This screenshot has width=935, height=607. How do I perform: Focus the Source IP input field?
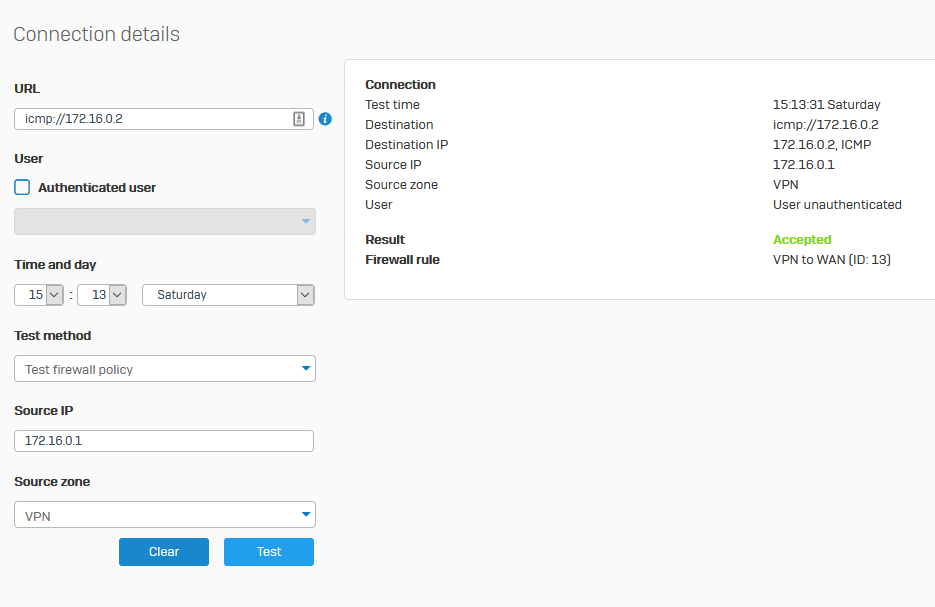pos(164,441)
